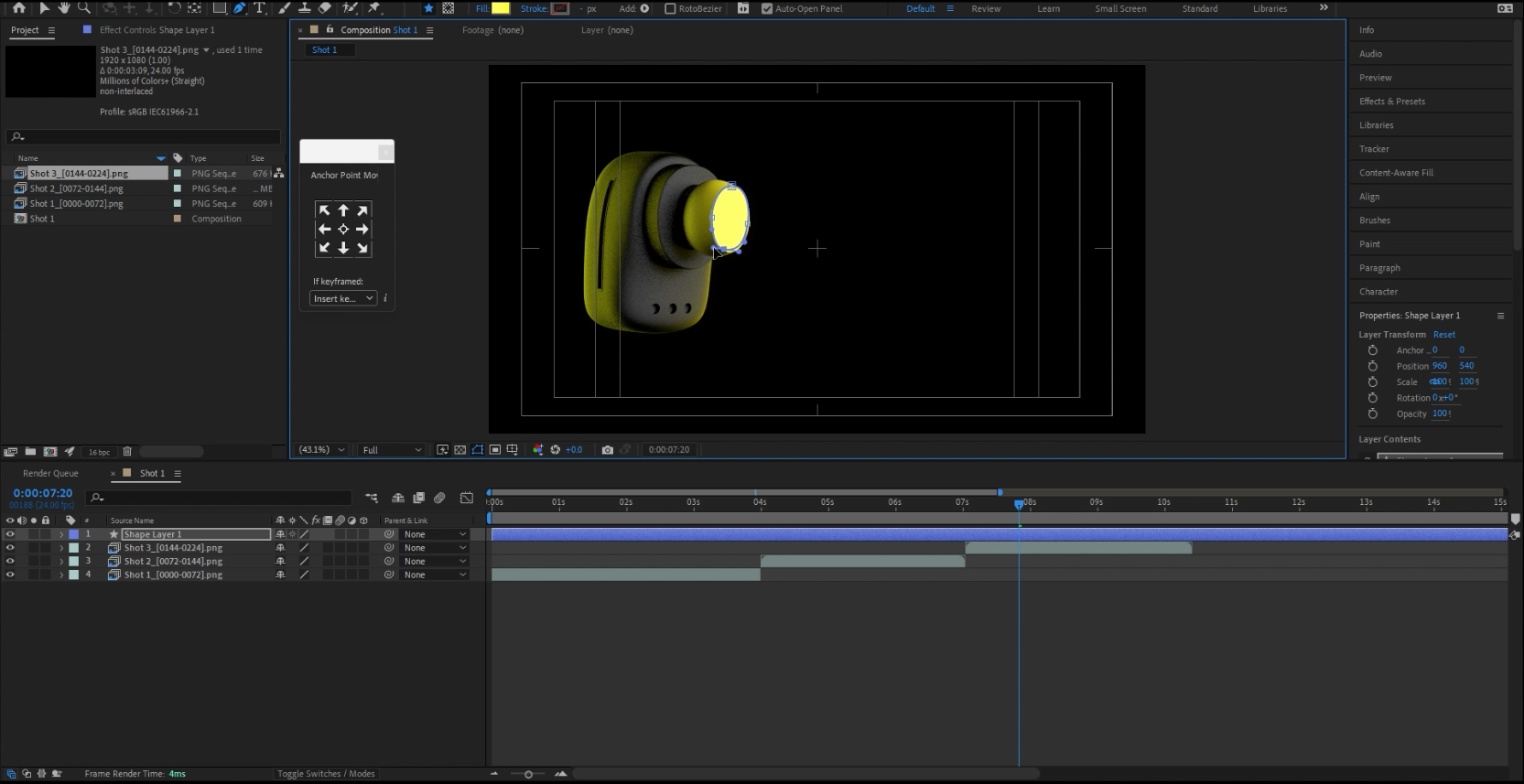Select the Zoom magnifier tool

[84, 8]
